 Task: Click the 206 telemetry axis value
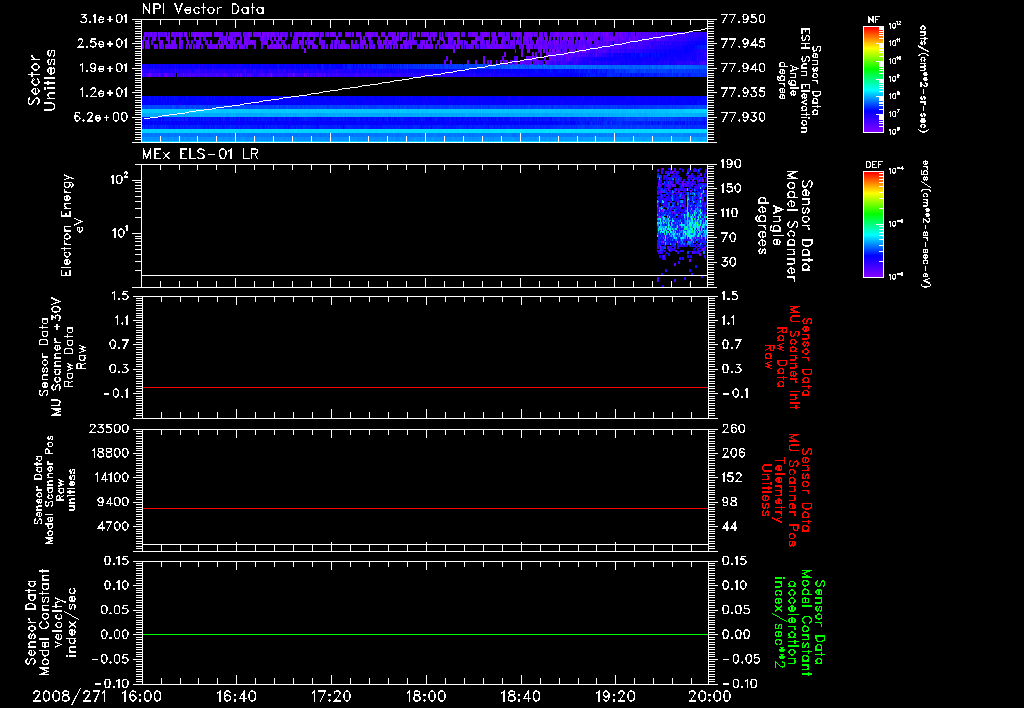733,453
